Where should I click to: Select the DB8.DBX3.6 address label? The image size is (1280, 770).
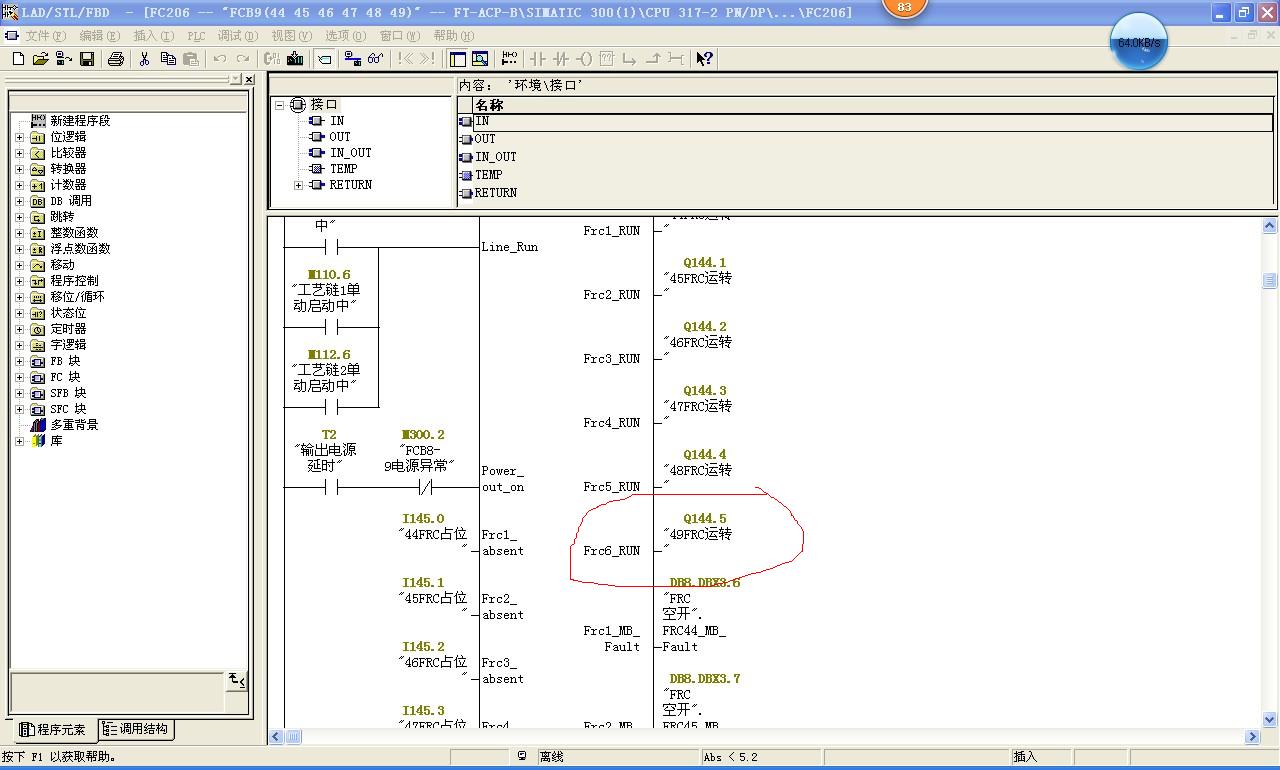[x=705, y=583]
